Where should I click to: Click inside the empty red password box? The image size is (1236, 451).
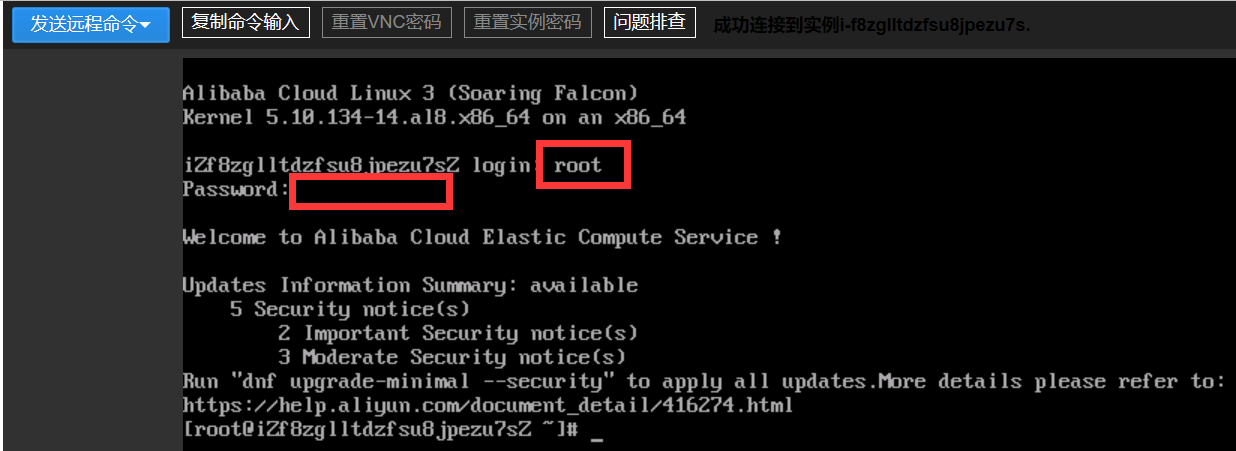pyautogui.click(x=371, y=191)
